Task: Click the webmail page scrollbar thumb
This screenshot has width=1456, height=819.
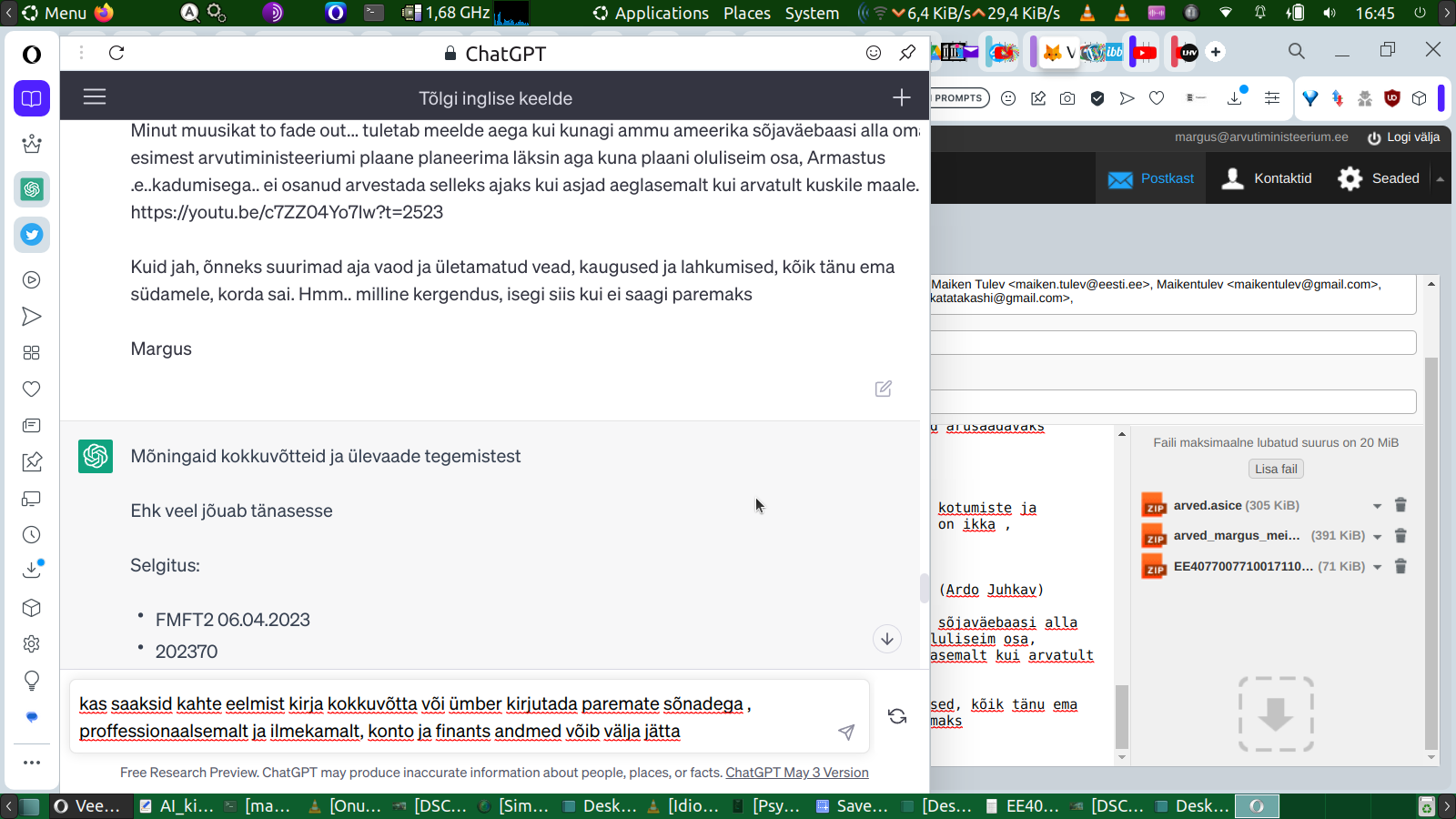Action: pos(1431,553)
